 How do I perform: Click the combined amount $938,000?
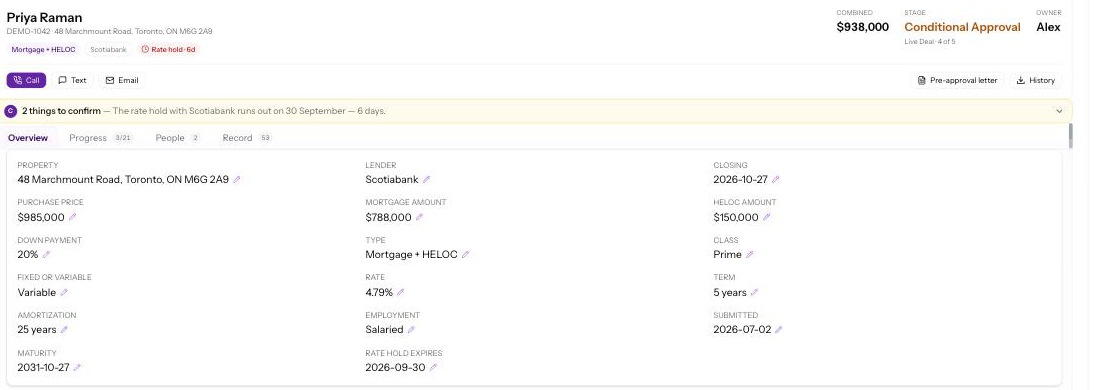tap(862, 27)
